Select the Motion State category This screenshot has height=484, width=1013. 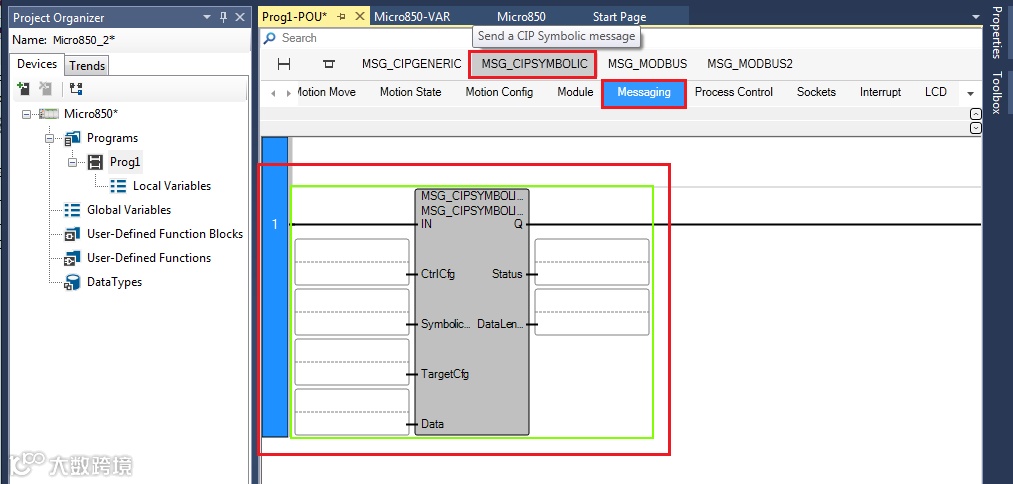[x=410, y=92]
